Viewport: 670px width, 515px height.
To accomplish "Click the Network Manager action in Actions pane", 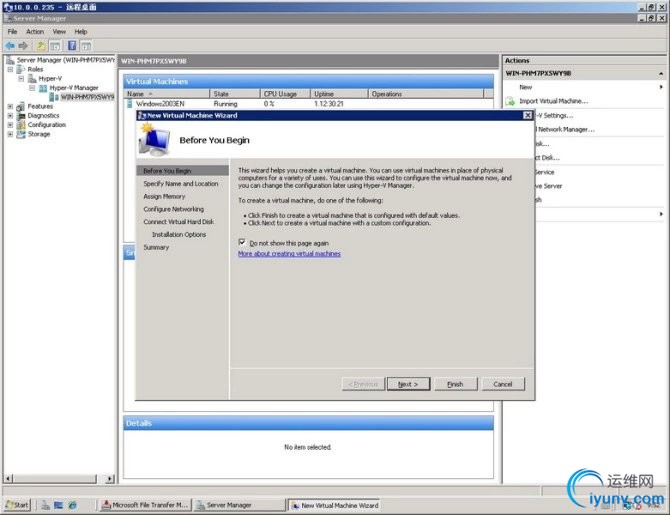I will (565, 129).
